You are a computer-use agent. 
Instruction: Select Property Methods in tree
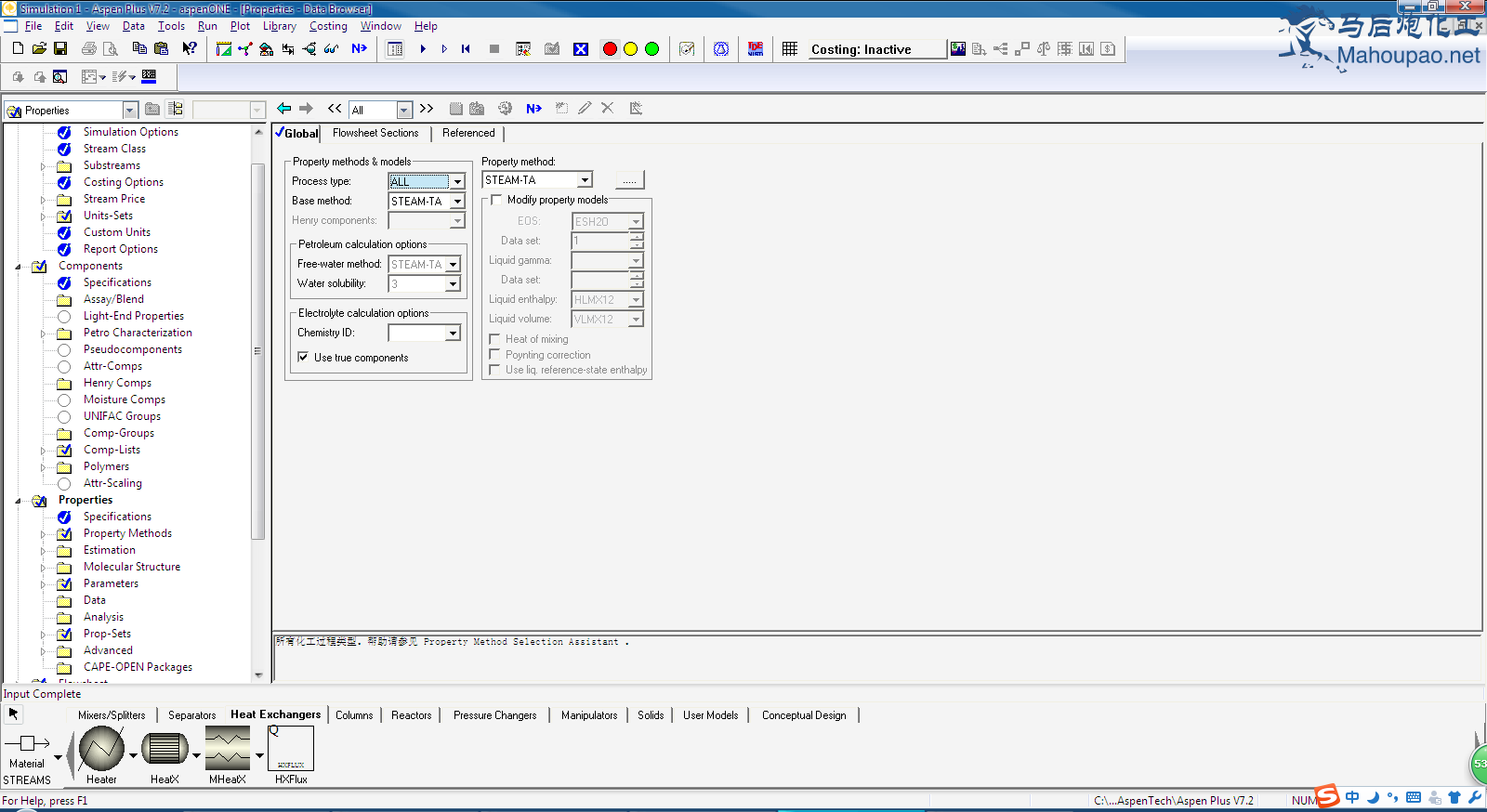(x=127, y=533)
